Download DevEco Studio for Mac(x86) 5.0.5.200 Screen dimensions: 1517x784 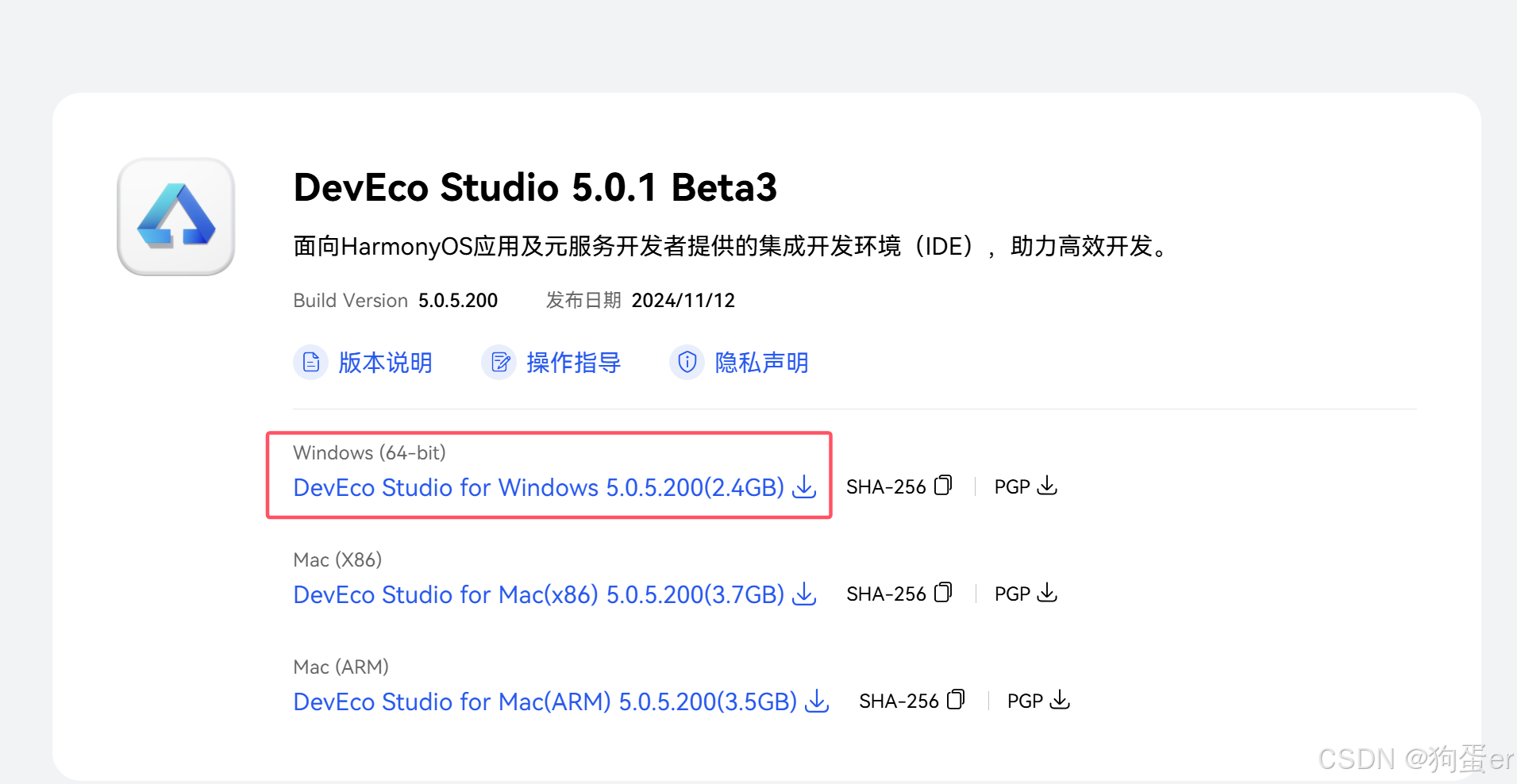[x=539, y=594]
